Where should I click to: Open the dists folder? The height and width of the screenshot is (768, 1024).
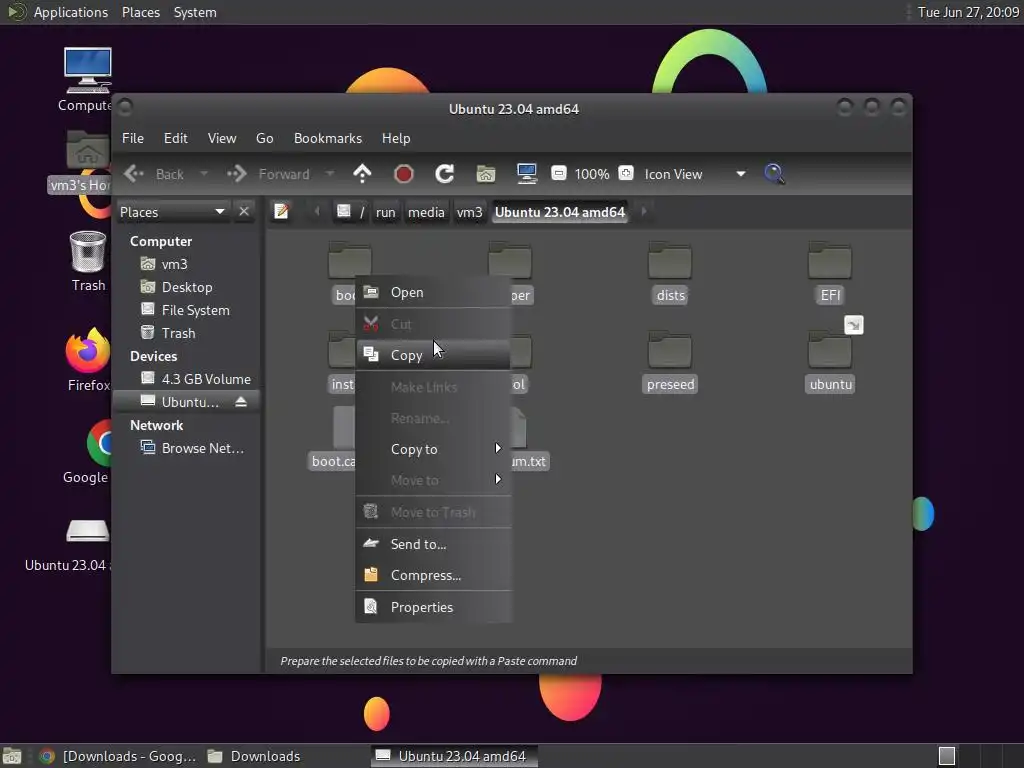670,273
